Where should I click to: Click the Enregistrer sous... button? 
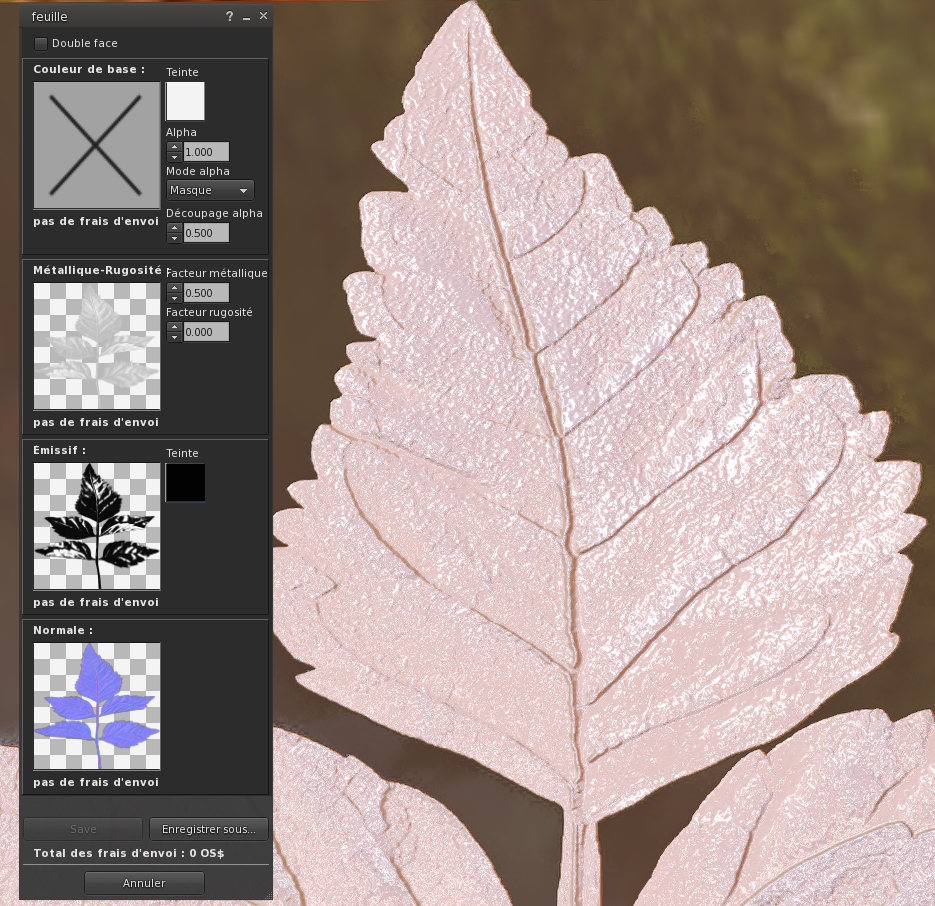[209, 829]
